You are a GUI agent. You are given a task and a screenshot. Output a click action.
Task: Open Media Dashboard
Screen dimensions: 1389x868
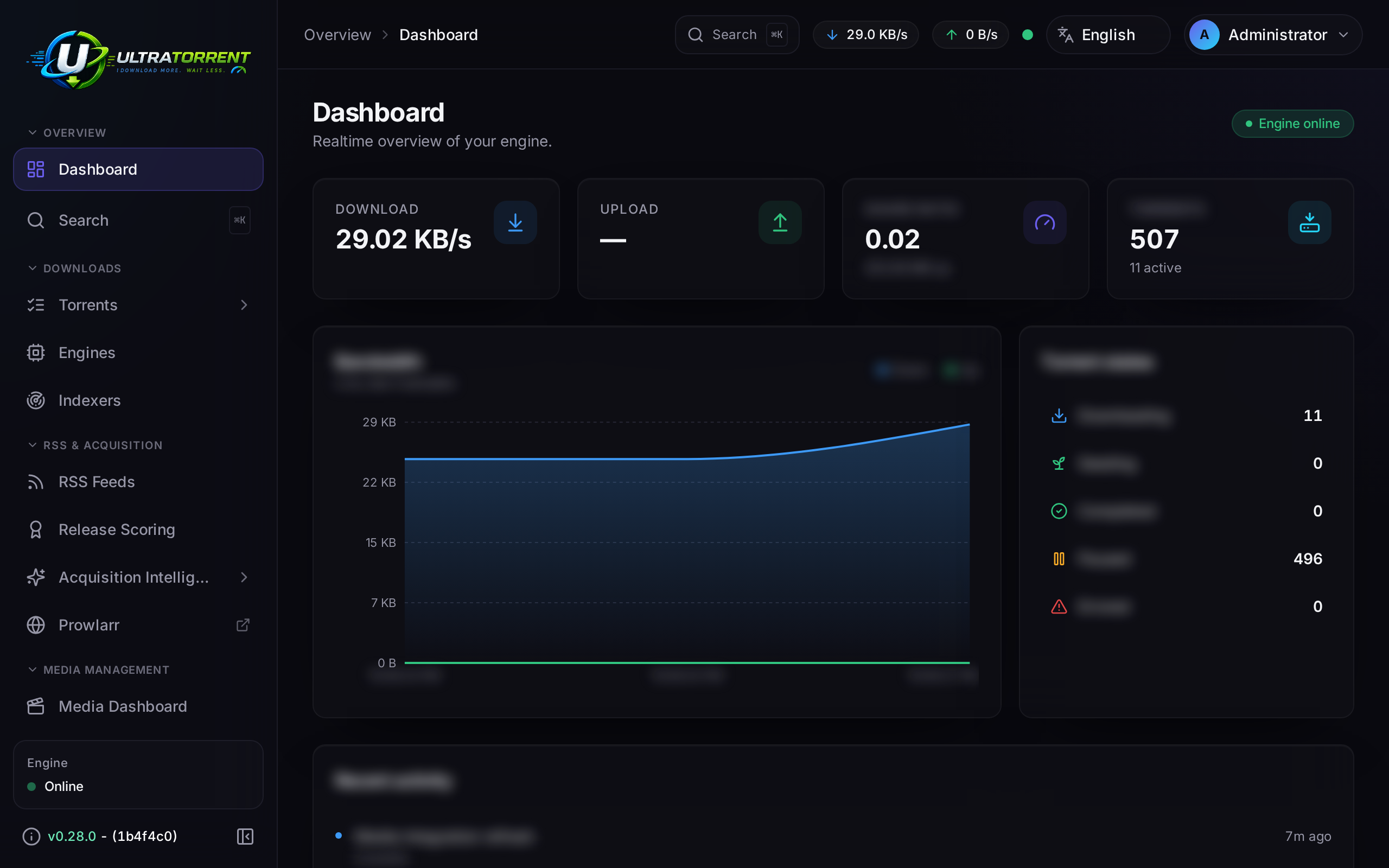138,706
